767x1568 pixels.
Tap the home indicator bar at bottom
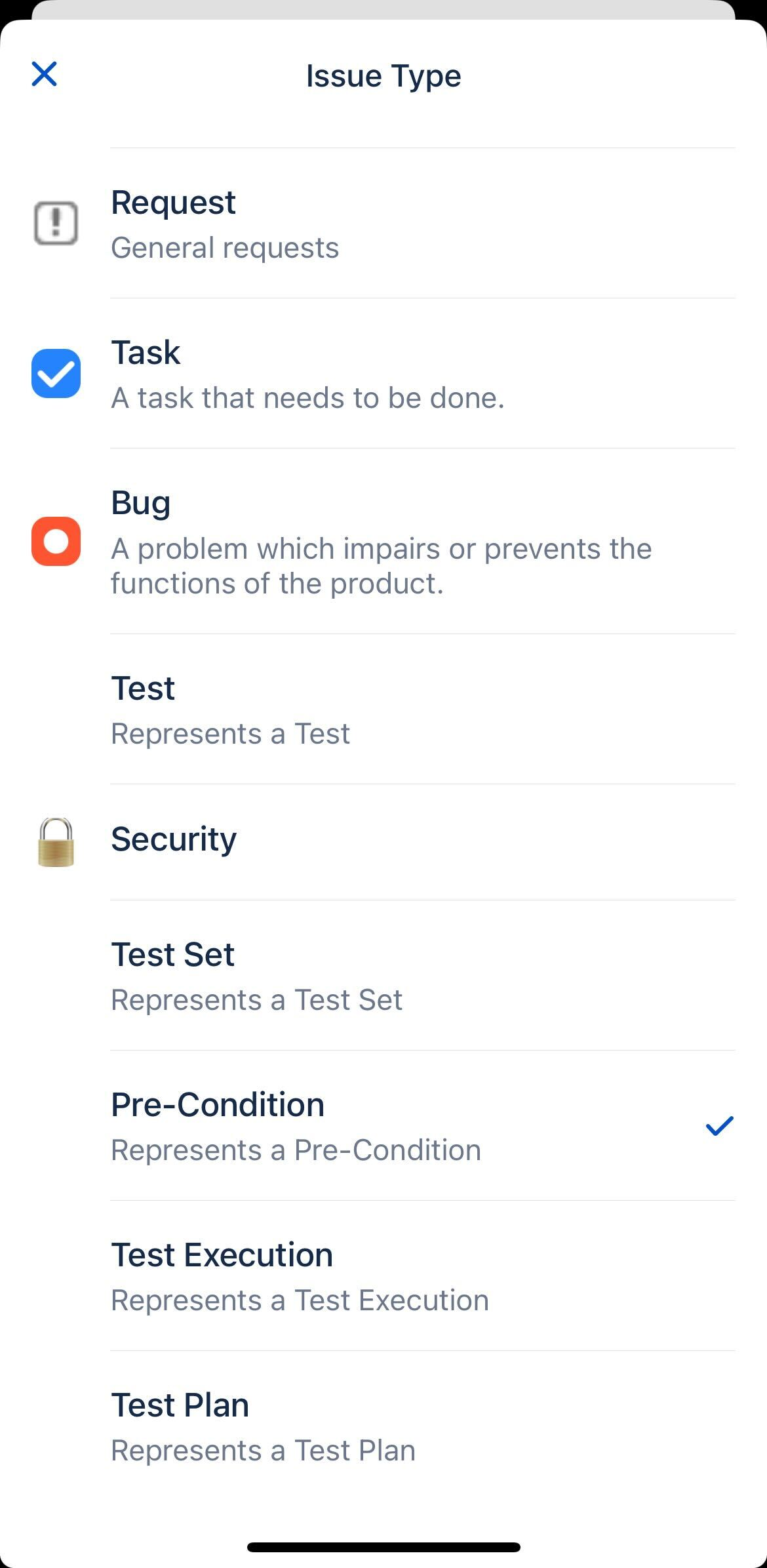383,1546
